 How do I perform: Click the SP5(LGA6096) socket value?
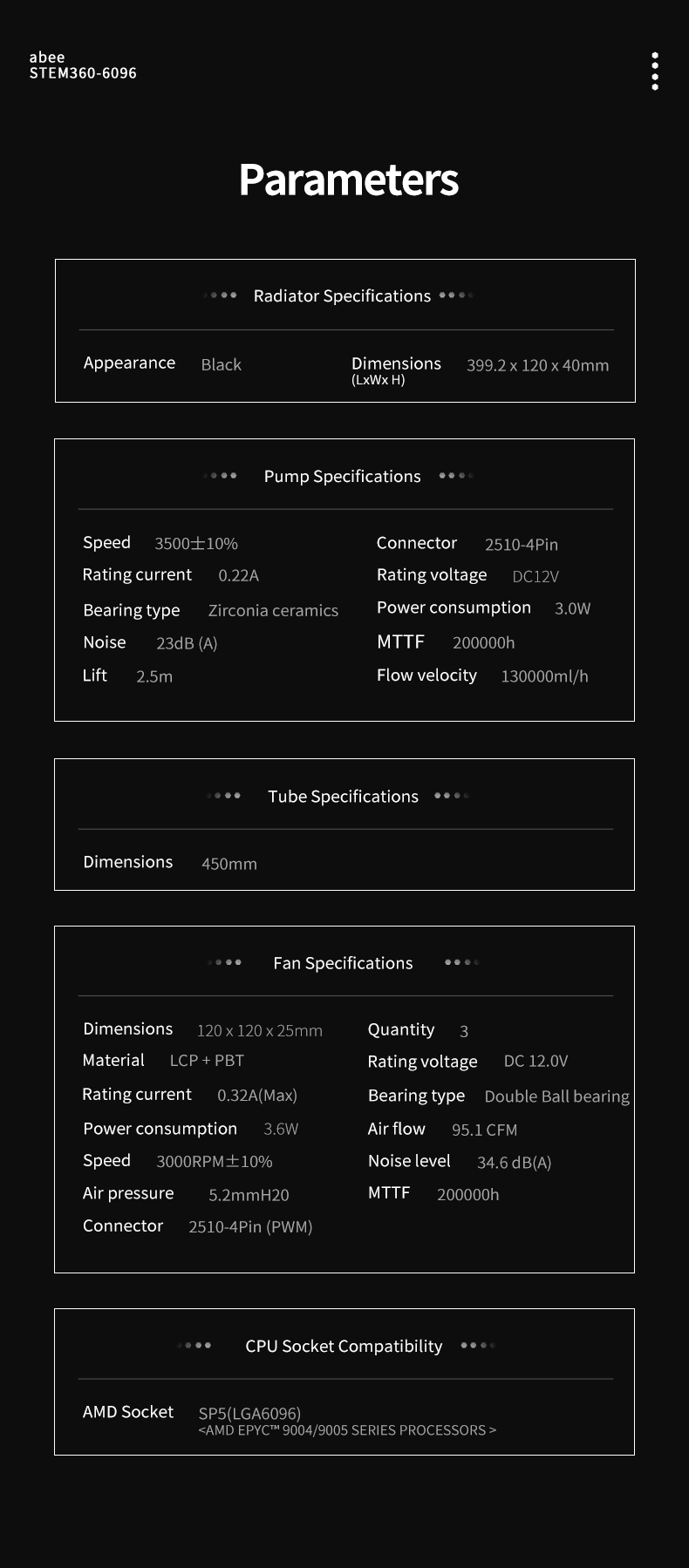(x=249, y=1413)
